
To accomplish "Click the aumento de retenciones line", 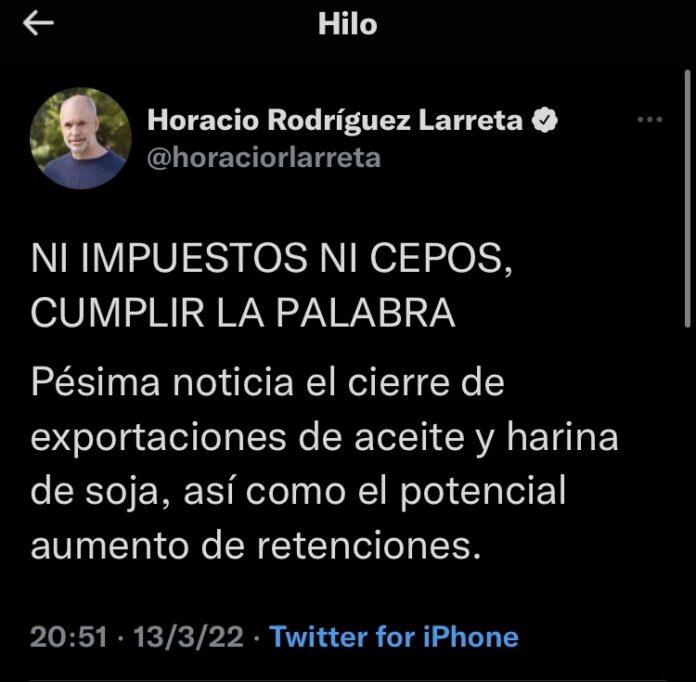I will point(256,546).
